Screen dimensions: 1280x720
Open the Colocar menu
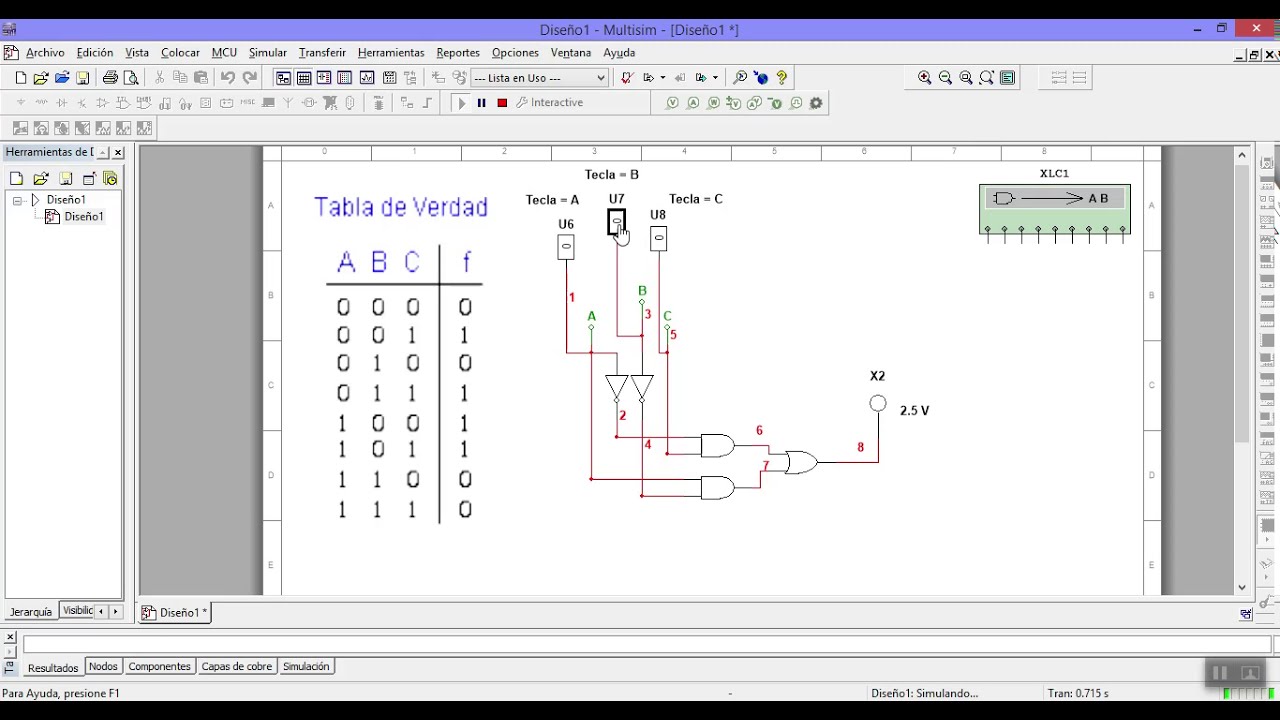pos(181,52)
